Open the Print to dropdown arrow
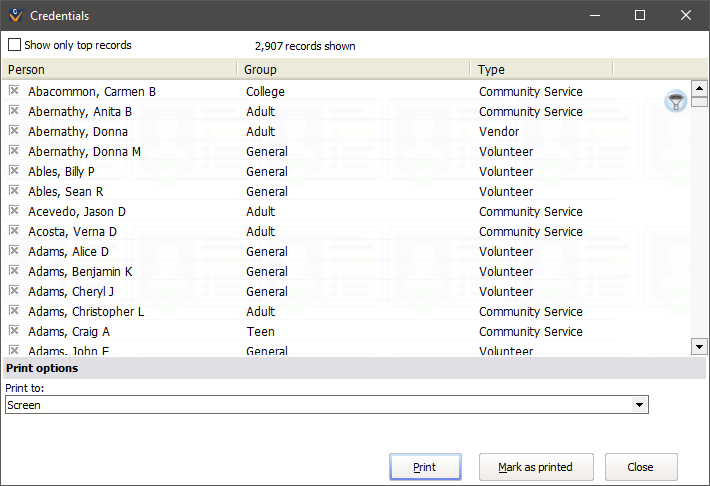This screenshot has width=710, height=486. pos(639,404)
